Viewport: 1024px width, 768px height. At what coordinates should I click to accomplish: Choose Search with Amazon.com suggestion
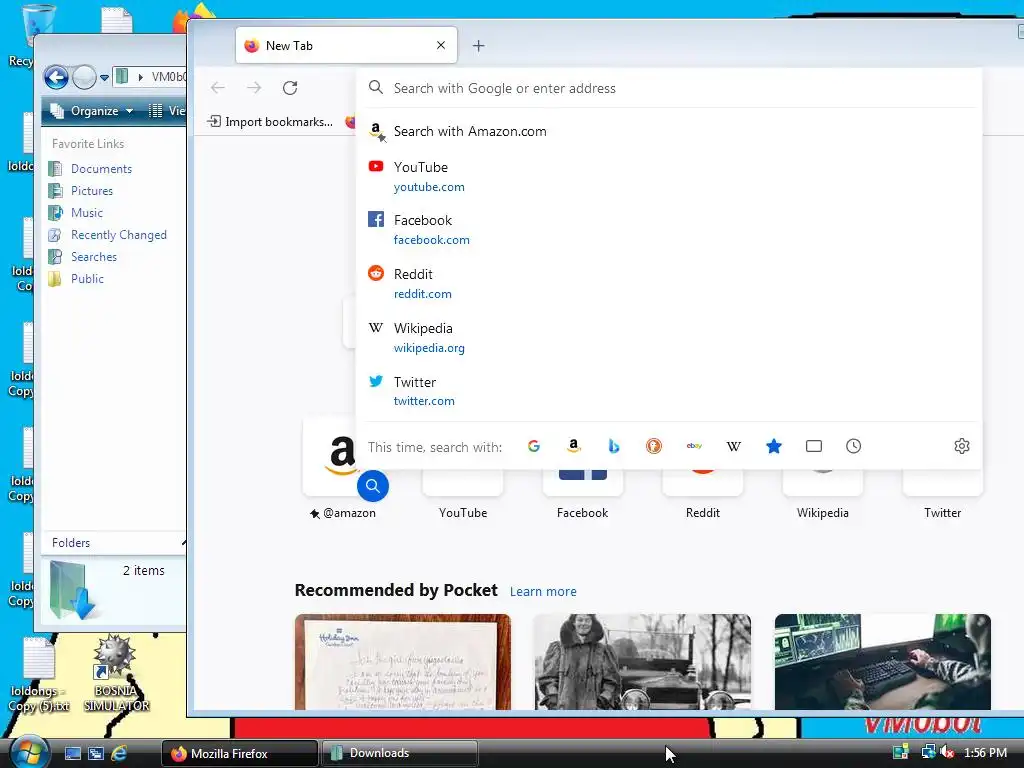[x=669, y=131]
